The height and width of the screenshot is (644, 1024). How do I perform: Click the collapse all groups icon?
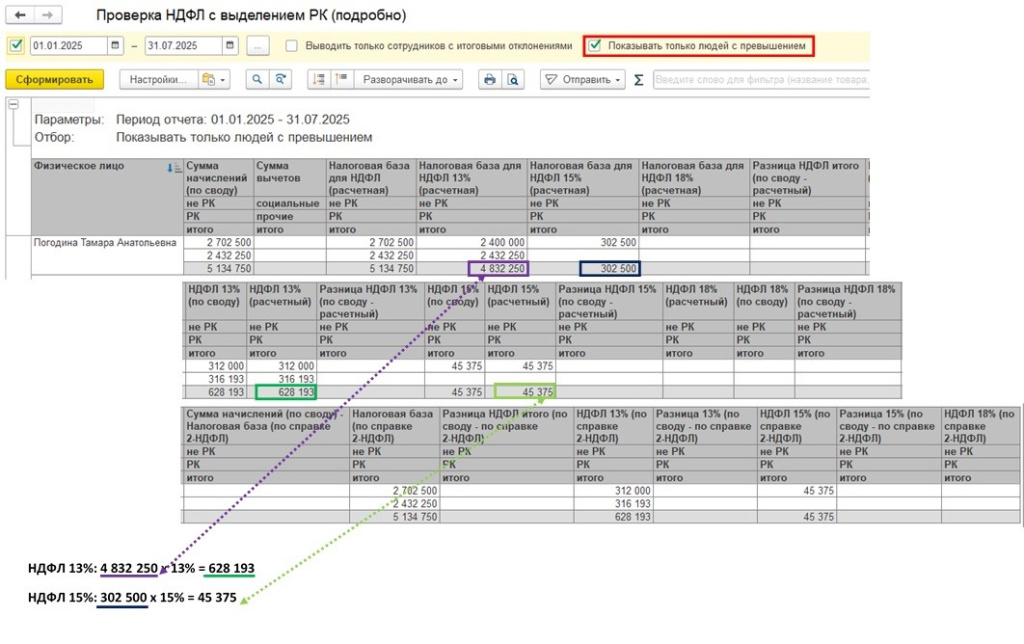coord(340,80)
